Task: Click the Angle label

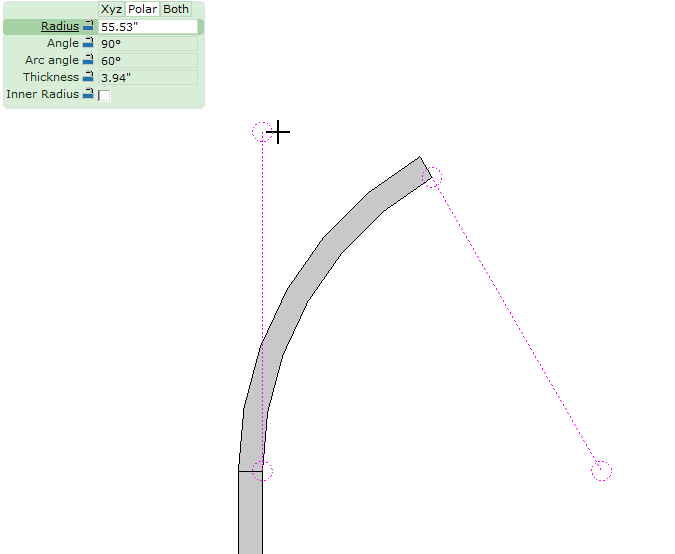Action: pos(63,43)
